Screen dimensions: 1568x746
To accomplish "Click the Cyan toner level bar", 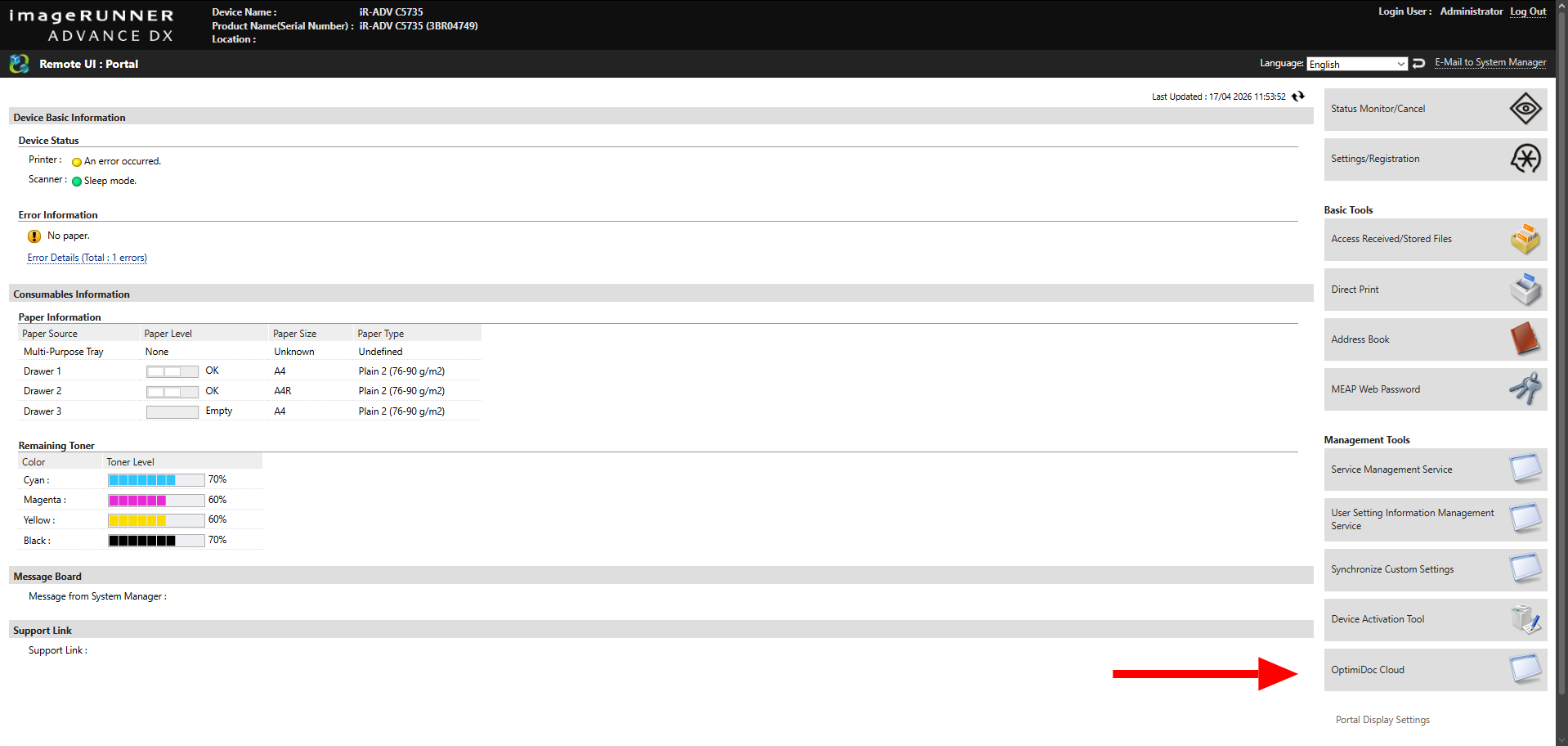I will pyautogui.click(x=156, y=480).
